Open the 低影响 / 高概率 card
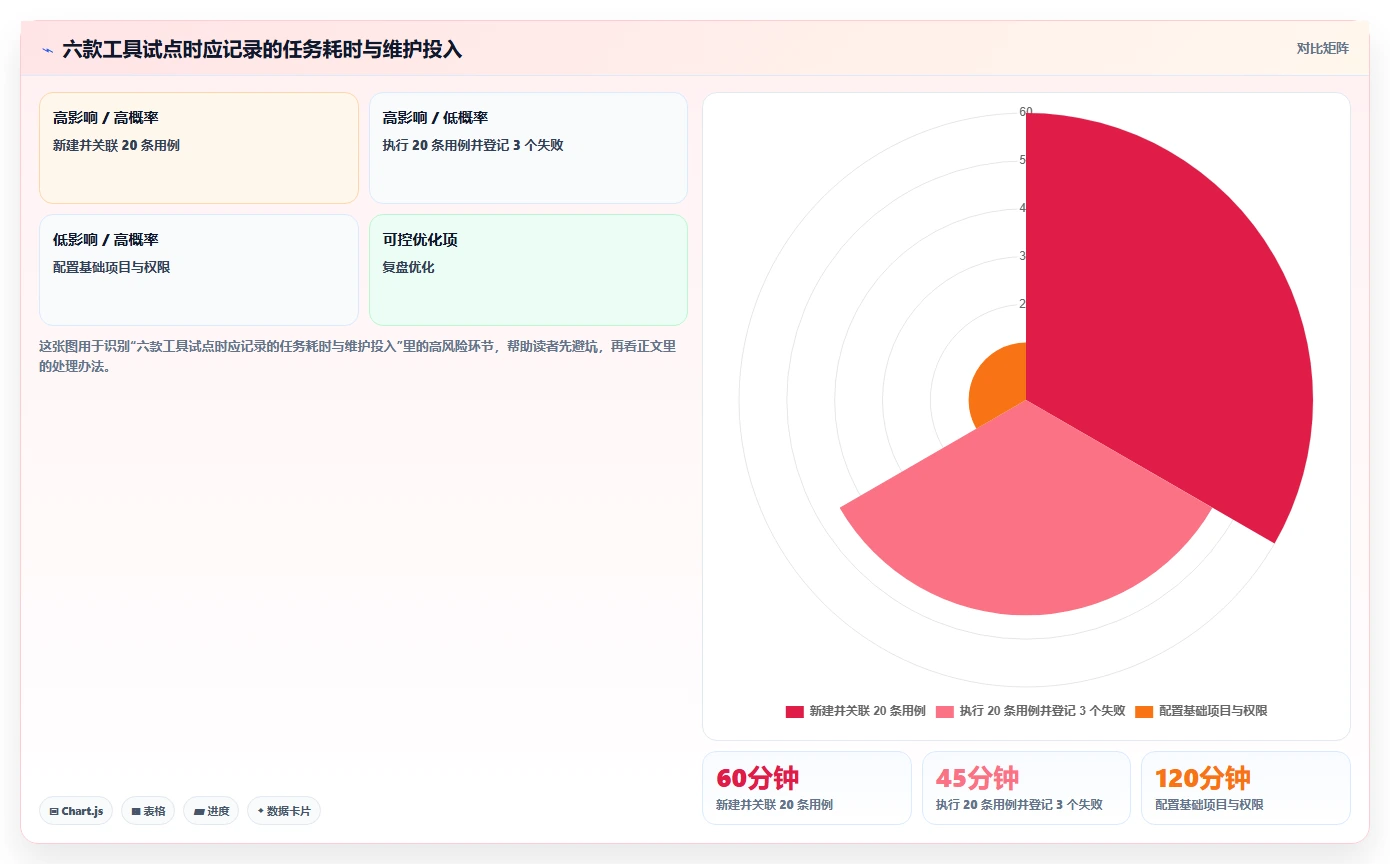 click(199, 270)
